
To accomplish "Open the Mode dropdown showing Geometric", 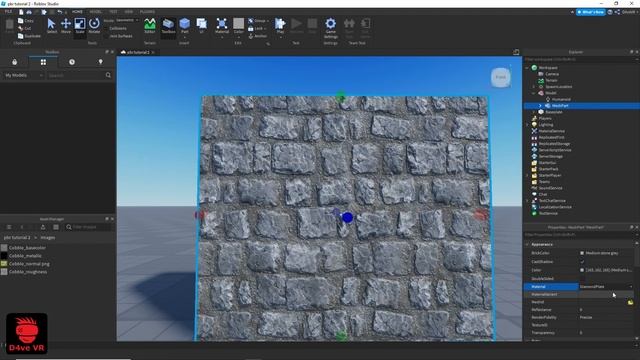I will pos(127,20).
